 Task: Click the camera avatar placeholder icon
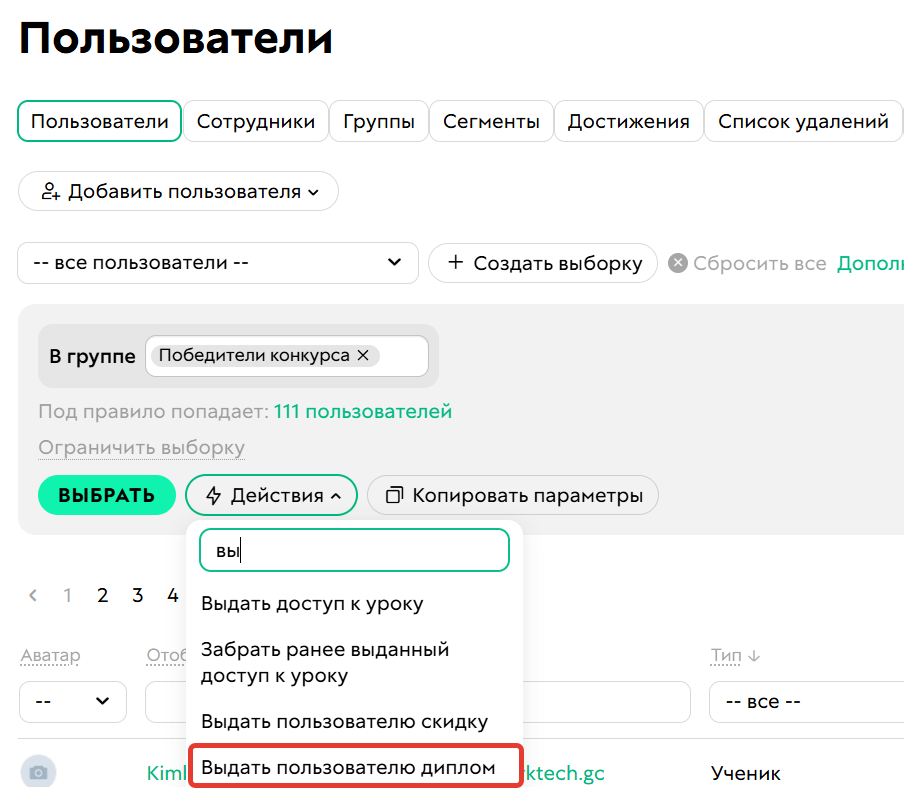(x=38, y=771)
